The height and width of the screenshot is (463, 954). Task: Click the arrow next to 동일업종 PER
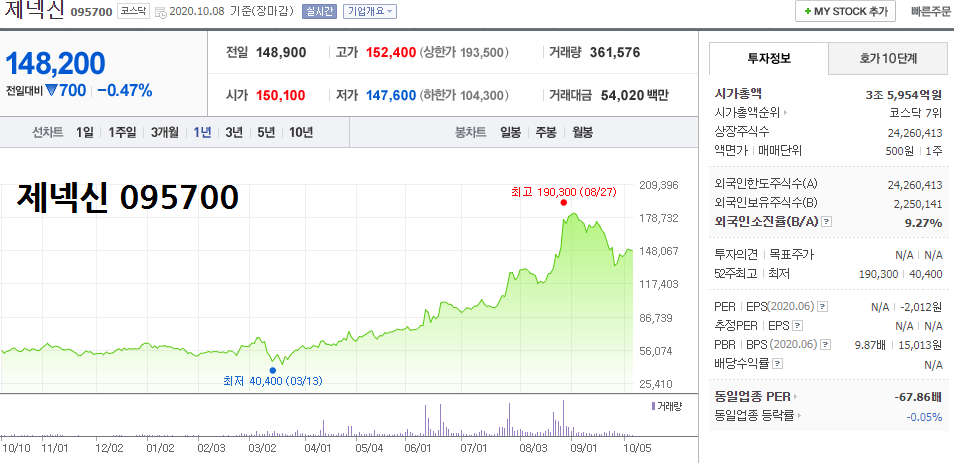click(796, 397)
